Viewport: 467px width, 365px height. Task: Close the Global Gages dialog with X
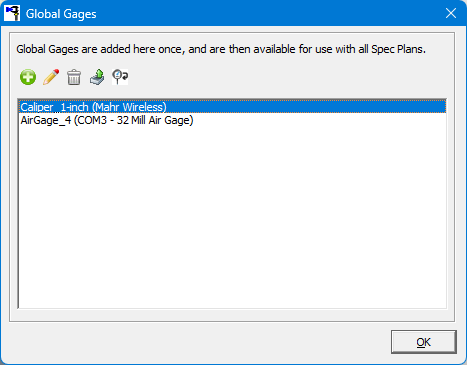(x=451, y=13)
